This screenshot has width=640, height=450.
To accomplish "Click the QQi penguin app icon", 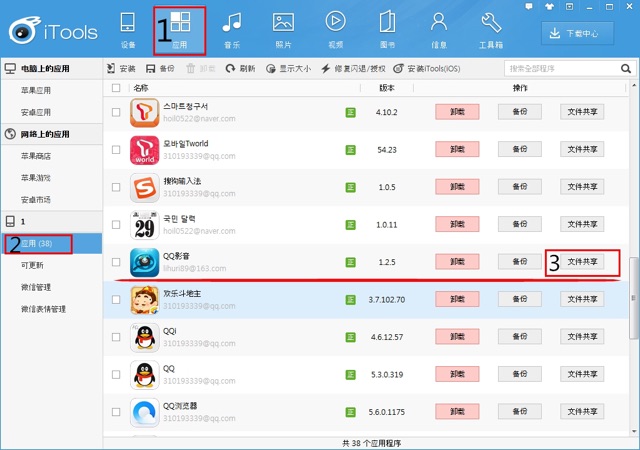I will (x=144, y=337).
